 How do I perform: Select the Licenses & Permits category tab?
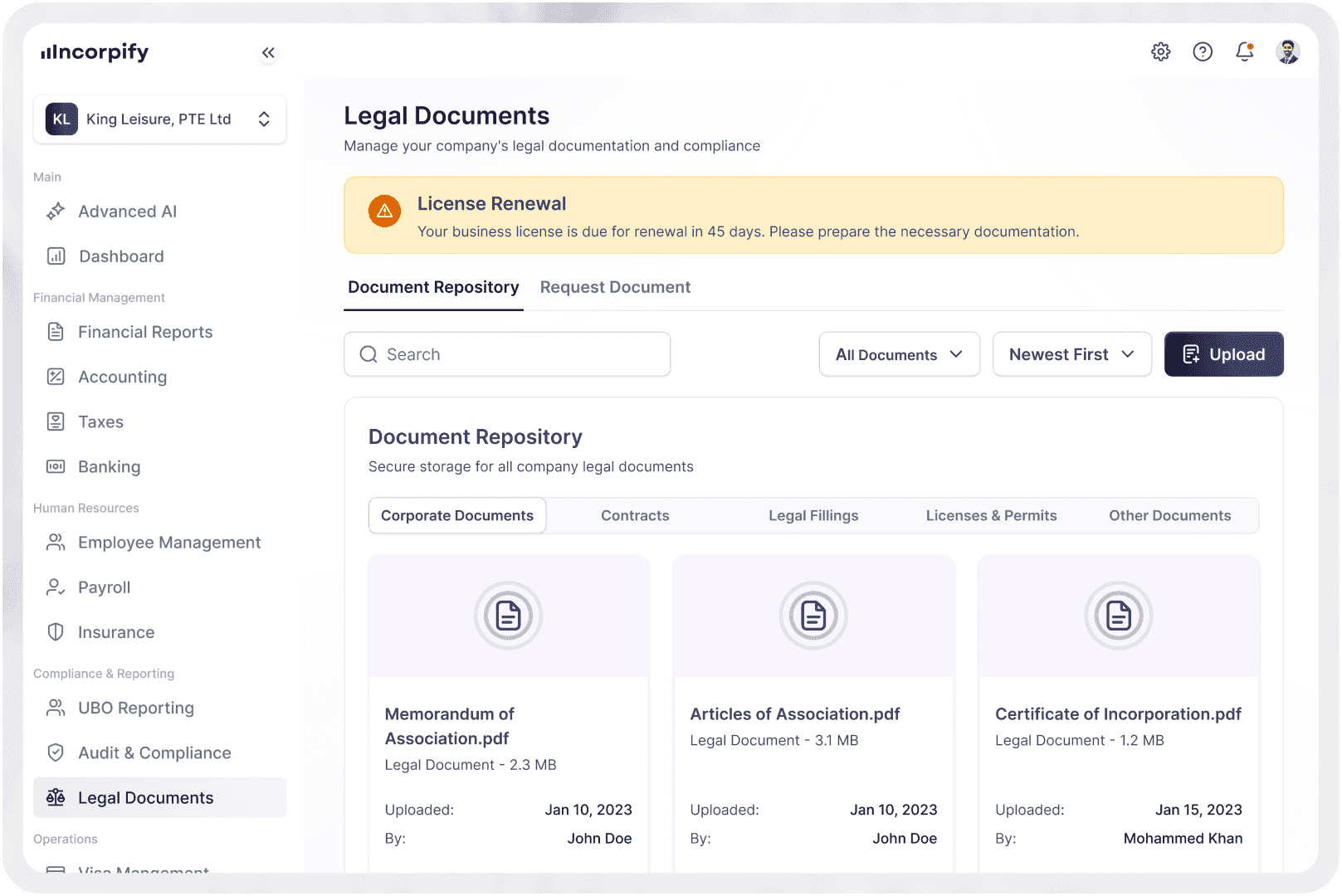coord(991,515)
